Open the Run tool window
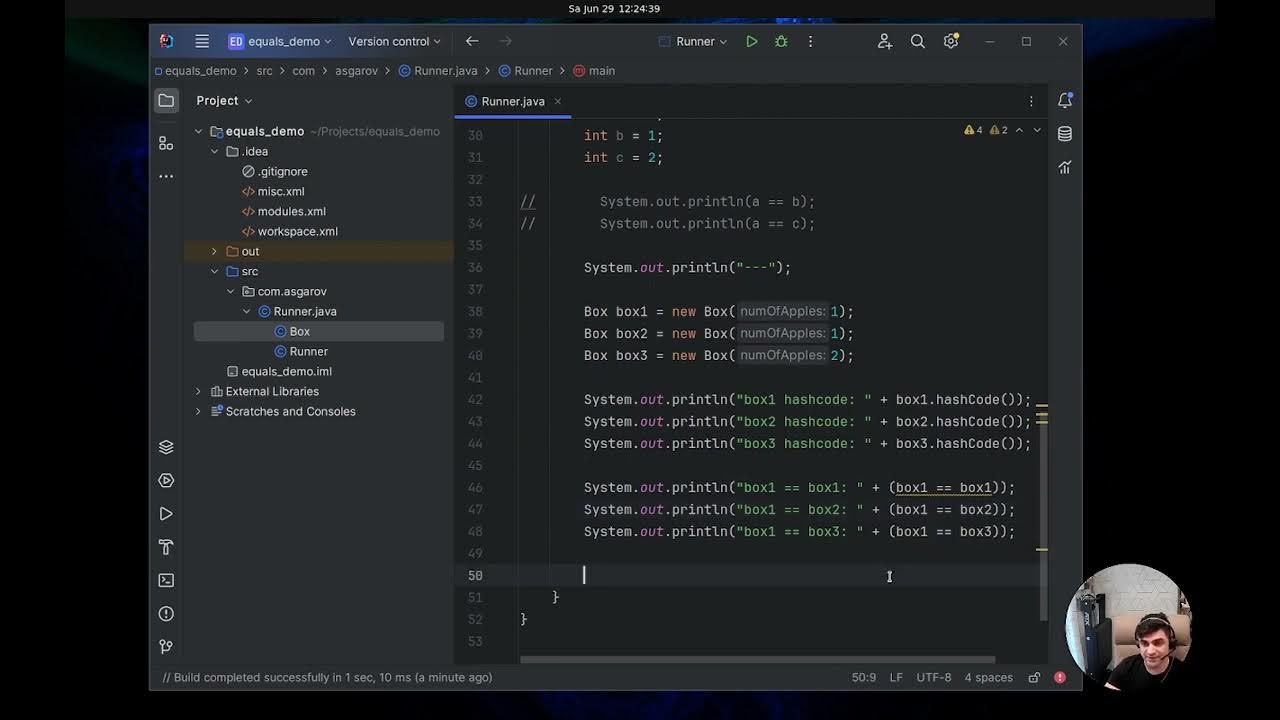This screenshot has height=720, width=1280. click(166, 513)
